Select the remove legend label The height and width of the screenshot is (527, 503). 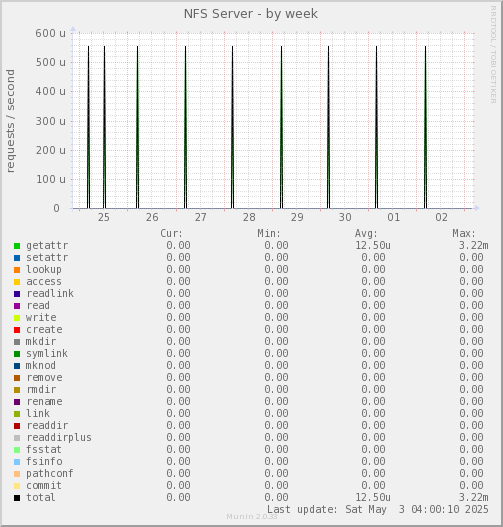point(44,377)
